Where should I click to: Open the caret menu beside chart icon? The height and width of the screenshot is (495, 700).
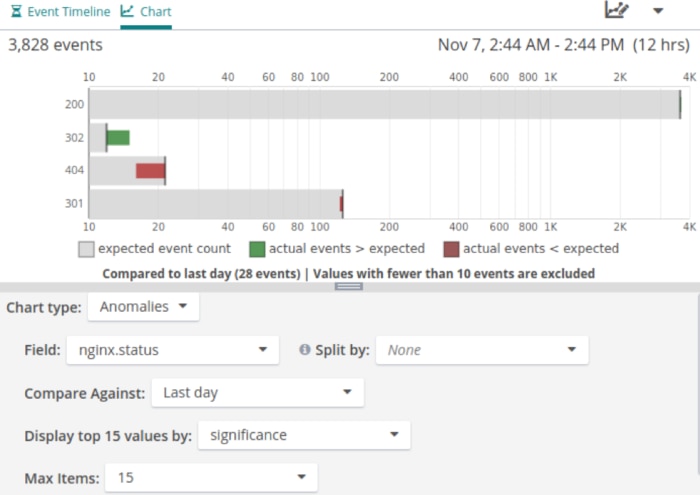[658, 11]
